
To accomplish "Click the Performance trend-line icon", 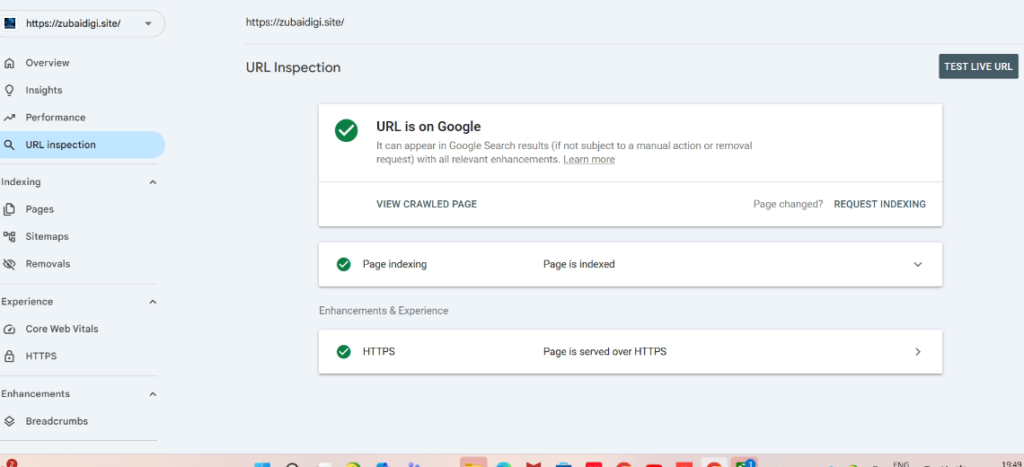I will point(9,118).
